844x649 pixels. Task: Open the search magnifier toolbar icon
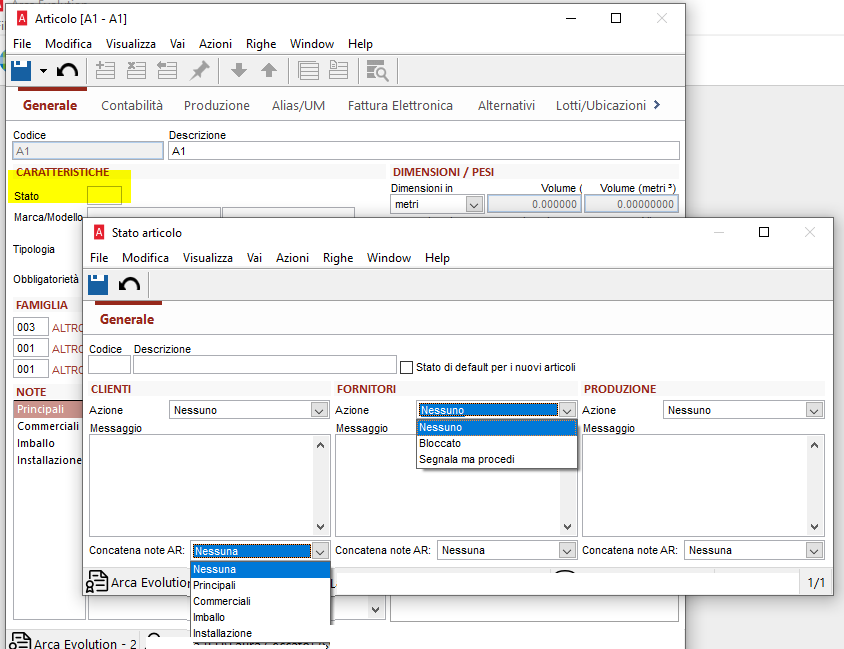click(377, 70)
